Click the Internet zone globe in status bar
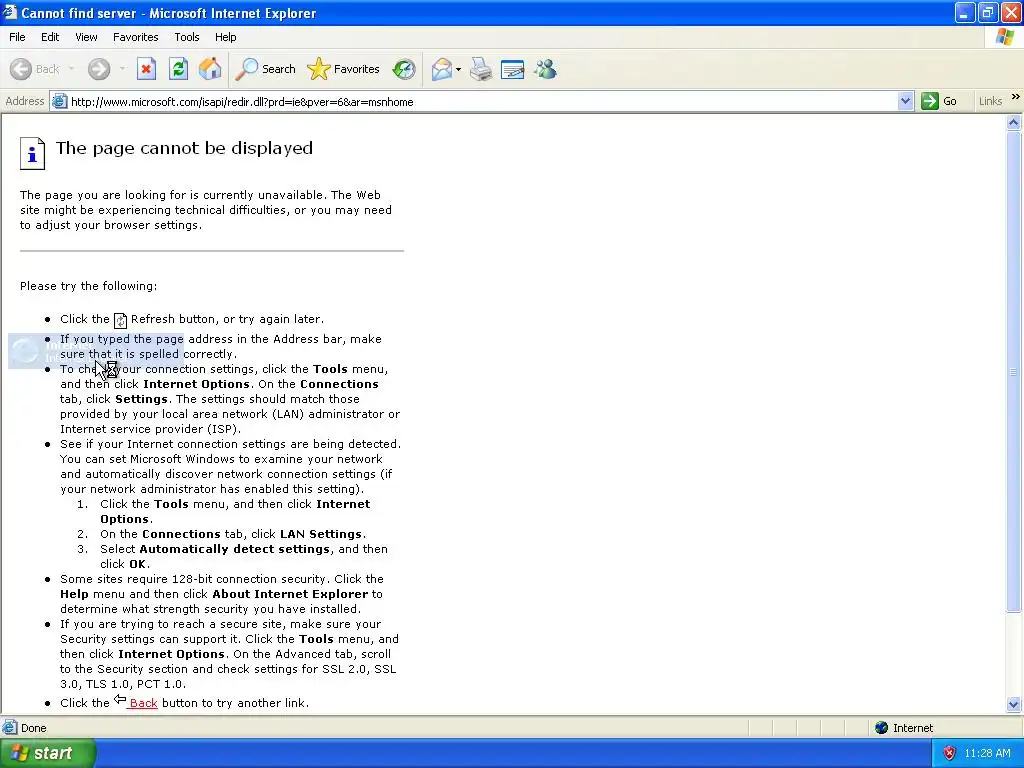 [882, 728]
